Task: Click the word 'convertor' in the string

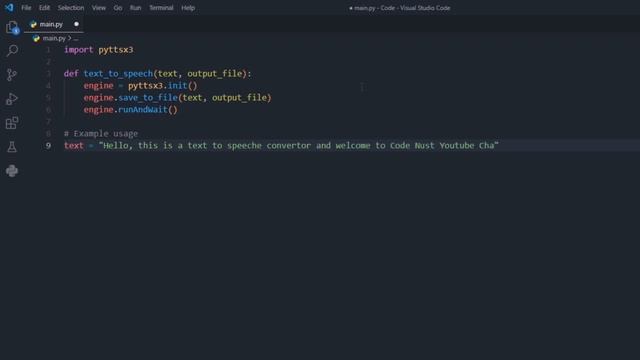Action: pyautogui.click(x=289, y=146)
